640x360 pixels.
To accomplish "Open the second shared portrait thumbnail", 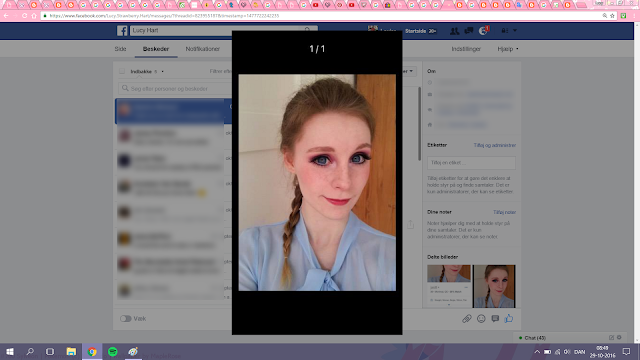I will (494, 286).
